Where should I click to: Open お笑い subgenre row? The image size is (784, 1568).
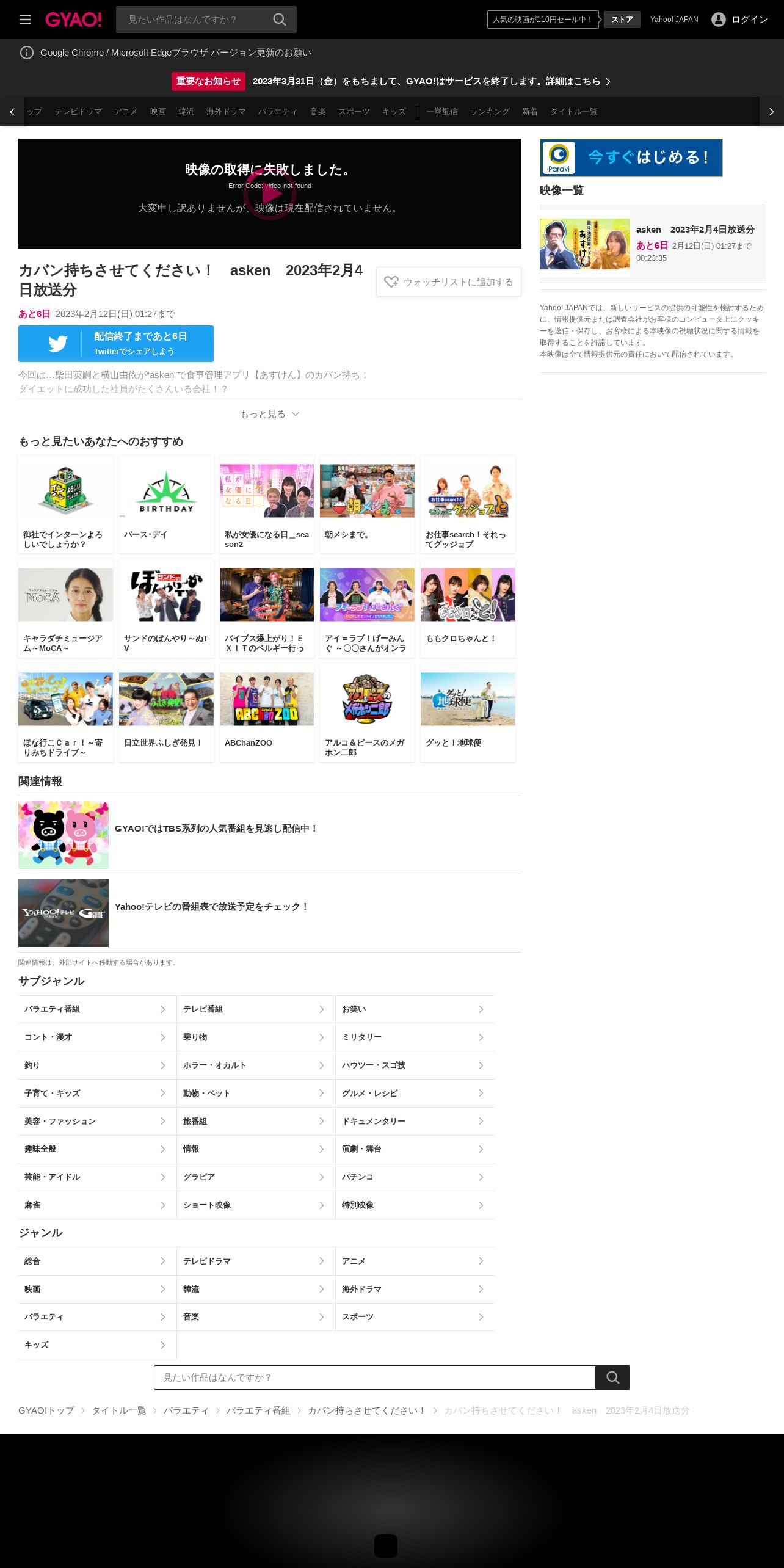pyautogui.click(x=415, y=1009)
